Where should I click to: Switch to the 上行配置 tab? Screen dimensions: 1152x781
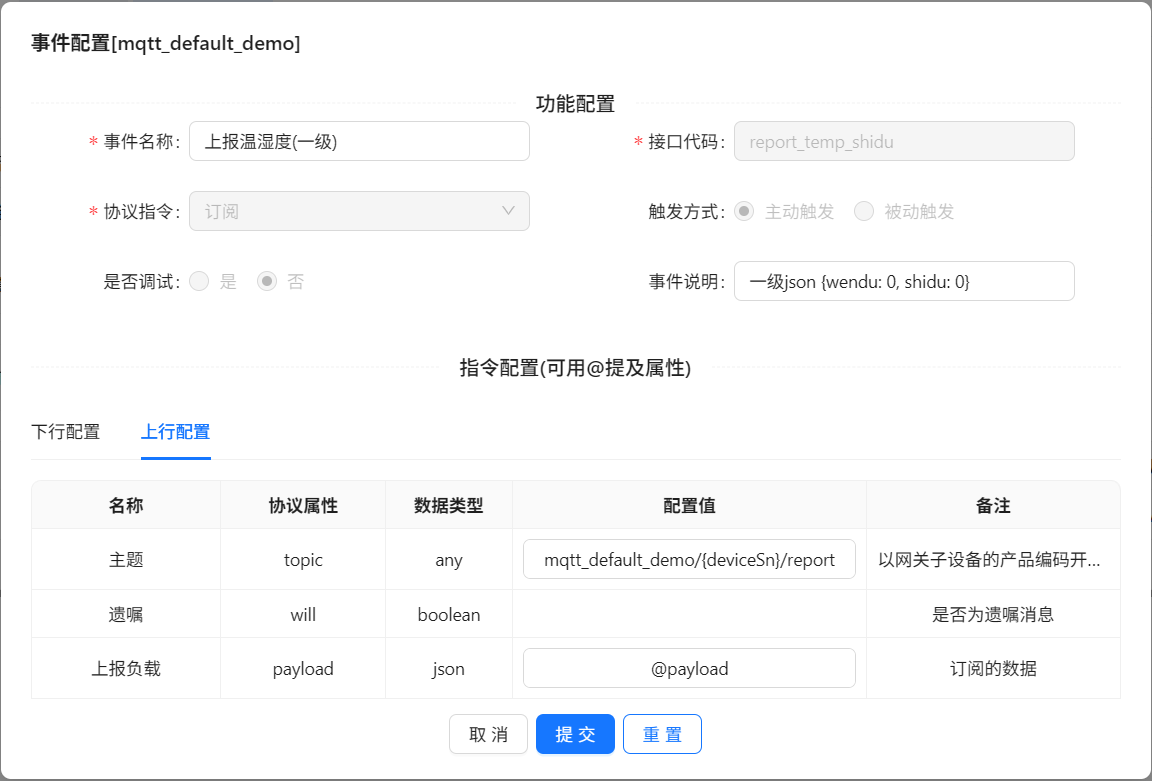tap(175, 432)
